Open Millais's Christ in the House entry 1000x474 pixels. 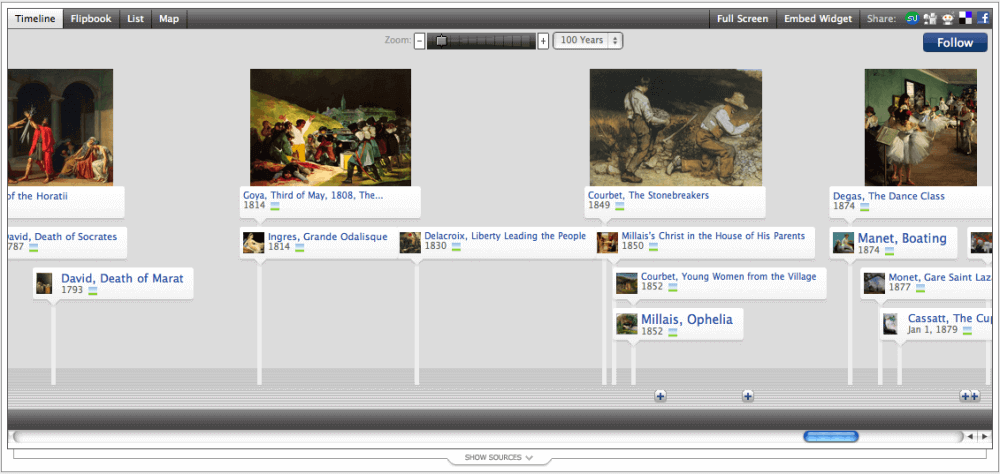point(713,236)
